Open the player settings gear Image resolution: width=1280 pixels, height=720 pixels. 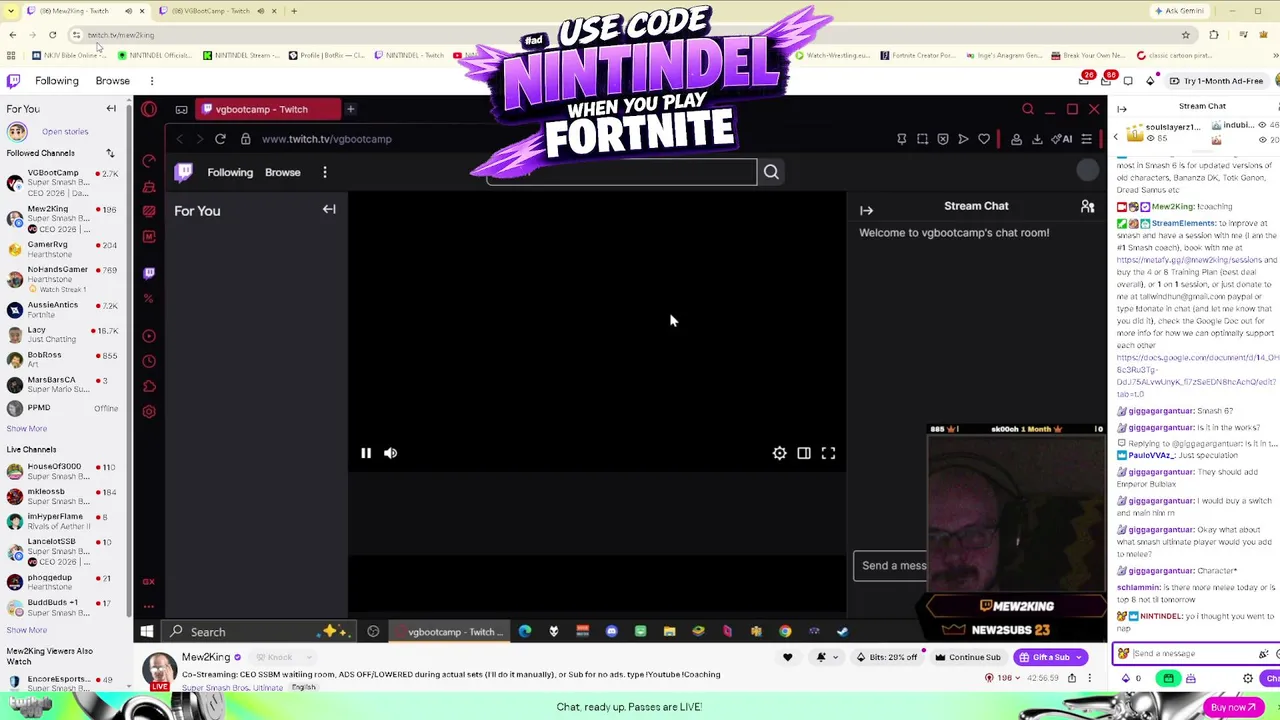coord(779,453)
